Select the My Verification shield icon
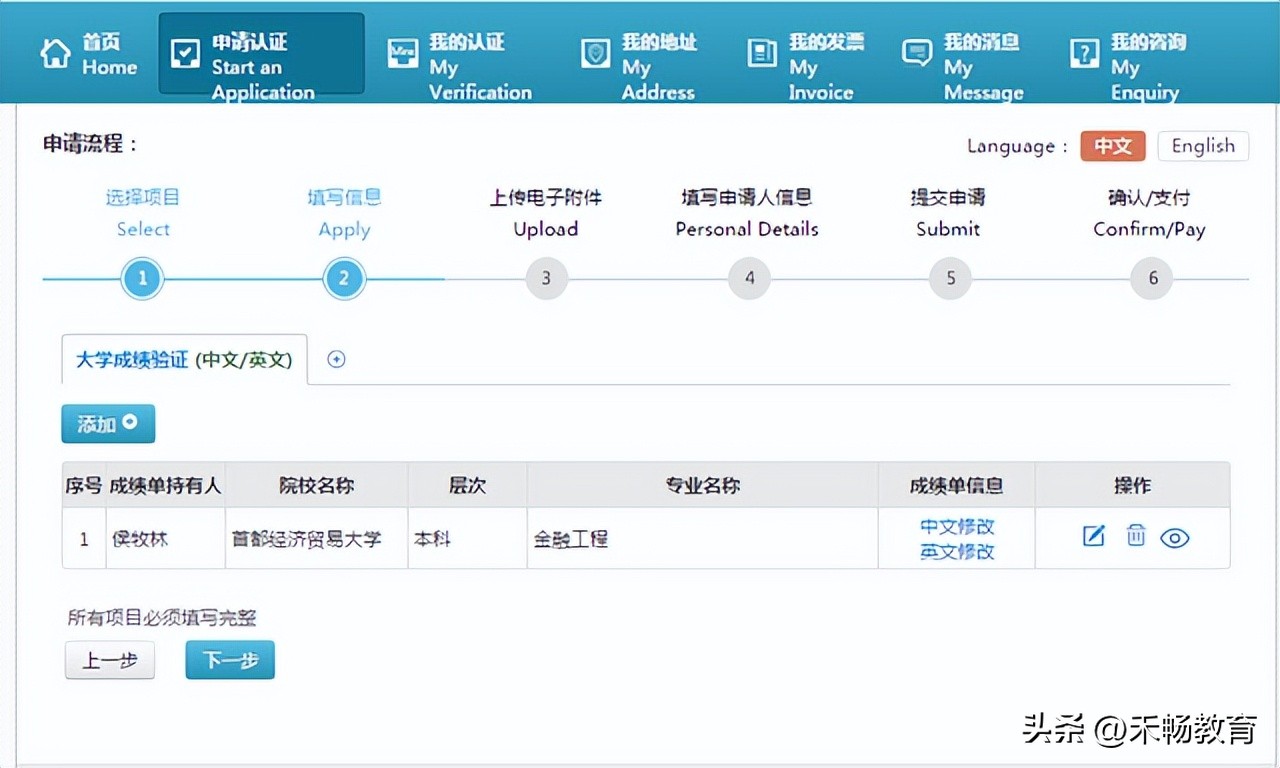Image resolution: width=1280 pixels, height=768 pixels. click(x=403, y=51)
